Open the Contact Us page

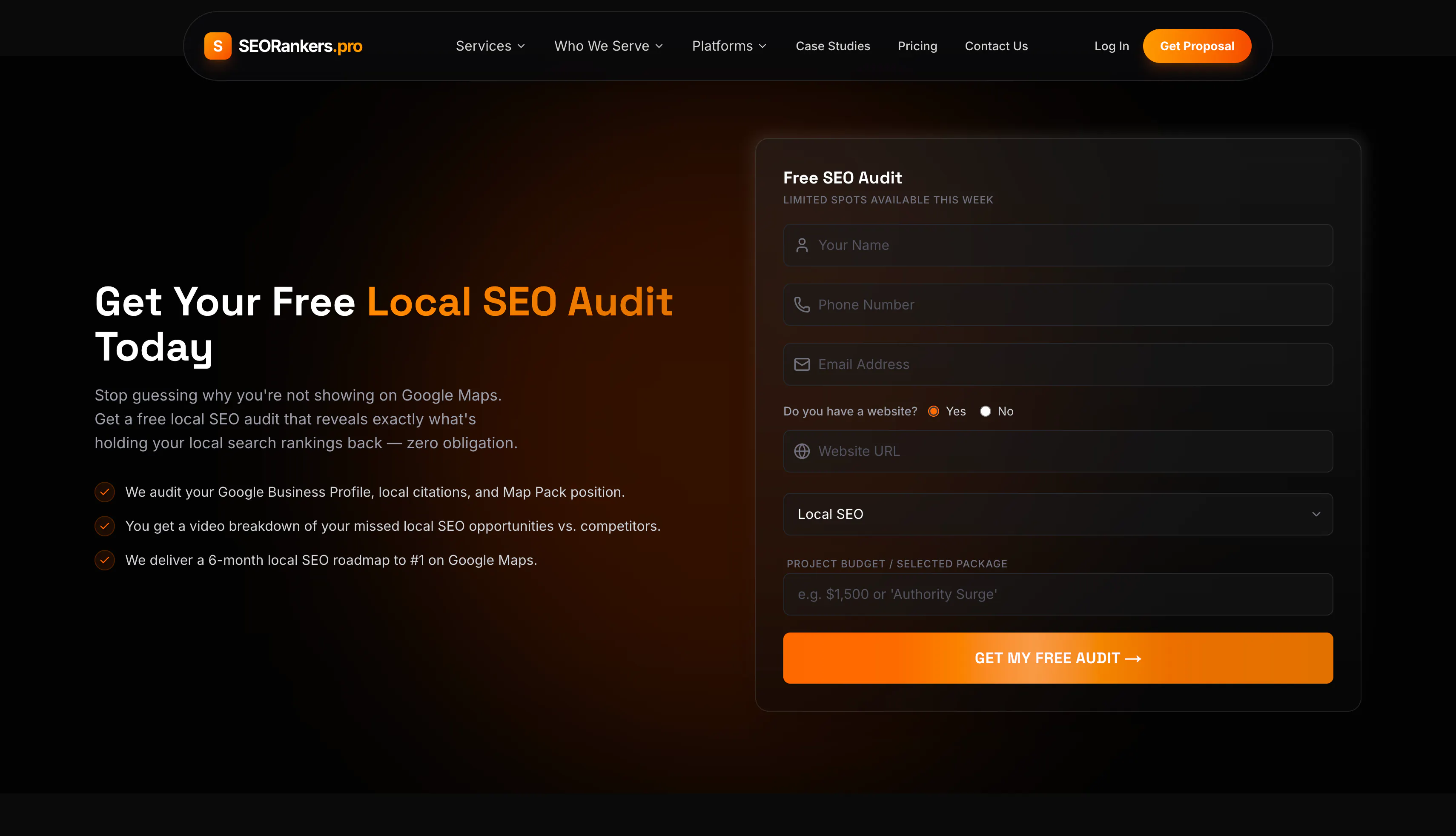pos(996,46)
